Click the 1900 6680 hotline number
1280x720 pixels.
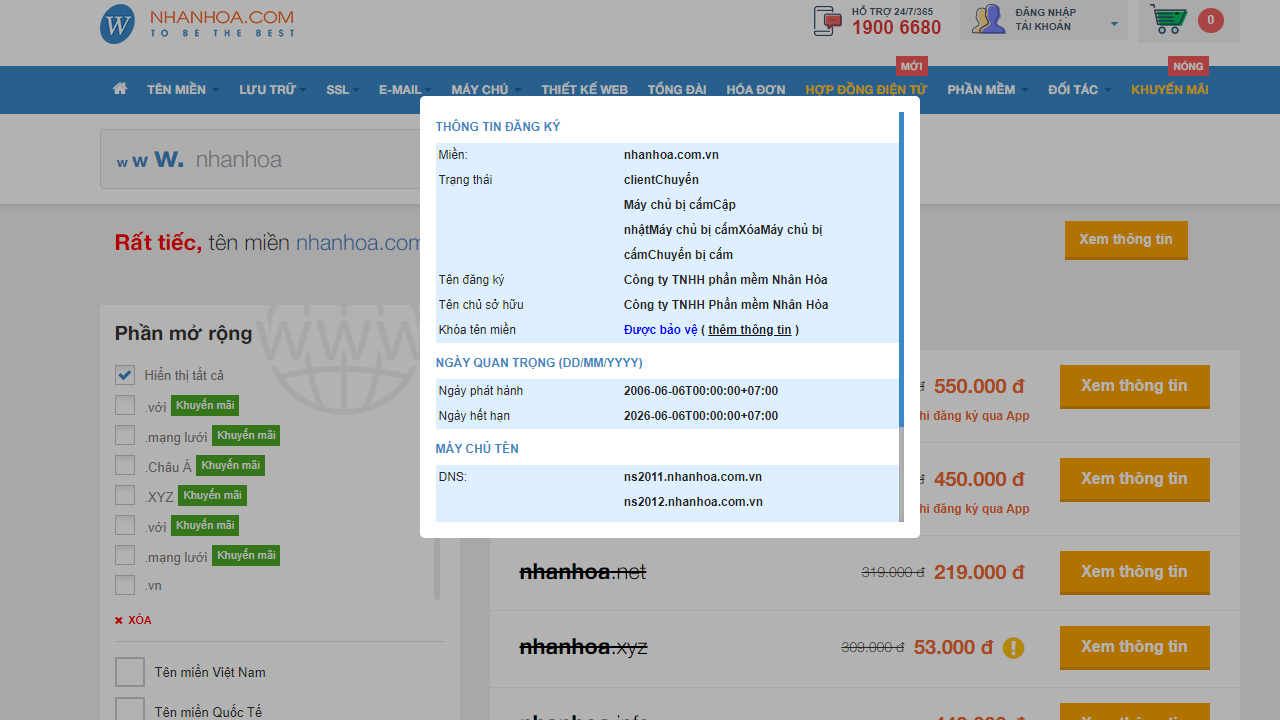(896, 28)
